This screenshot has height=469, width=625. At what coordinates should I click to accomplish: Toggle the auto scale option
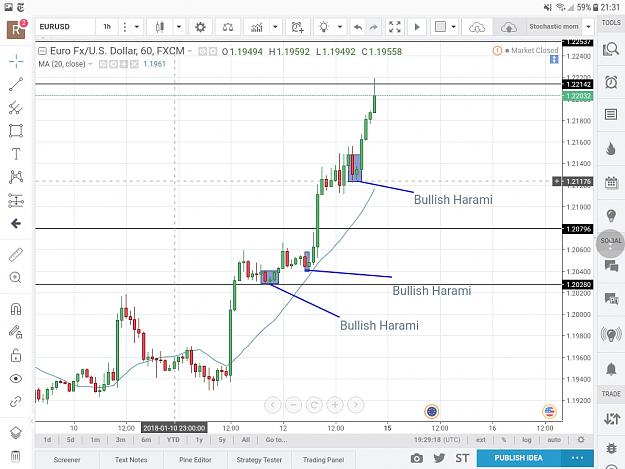click(x=554, y=440)
